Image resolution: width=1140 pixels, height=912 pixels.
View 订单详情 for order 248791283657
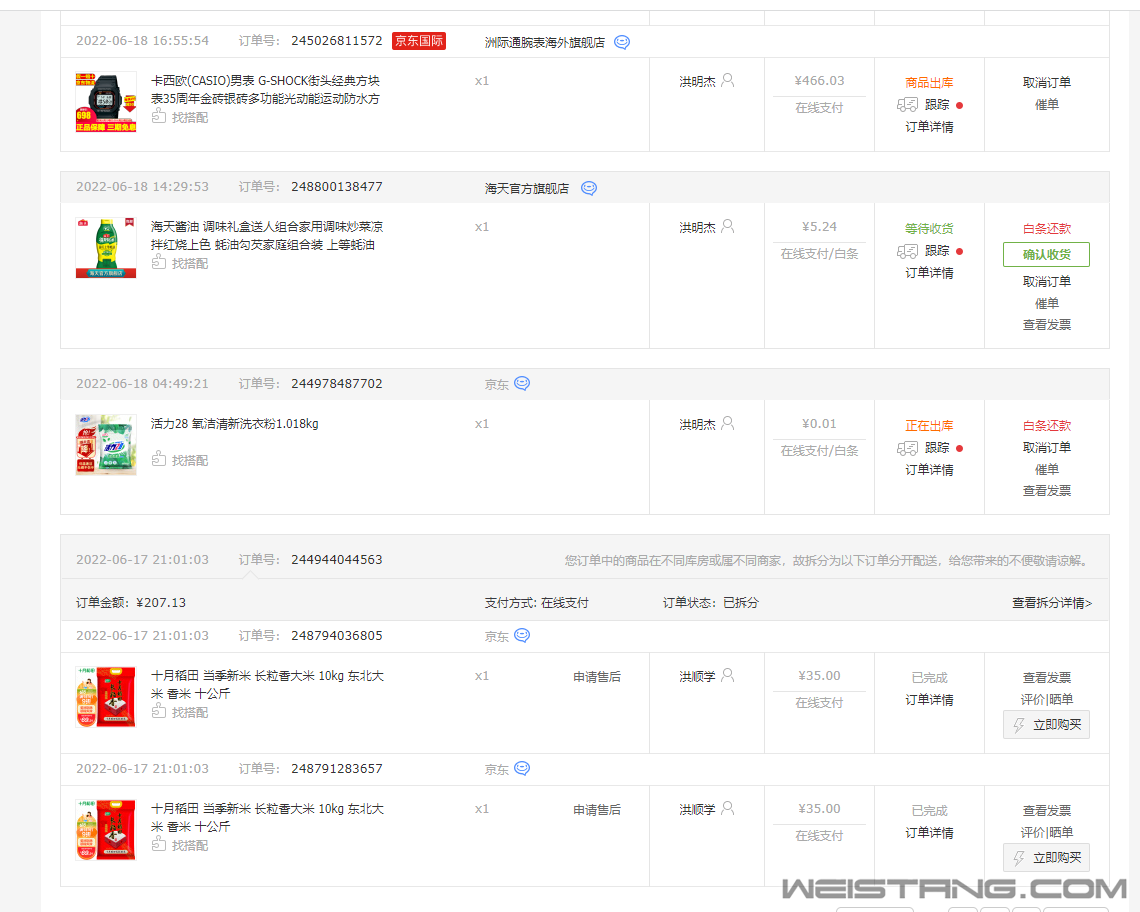(x=929, y=833)
